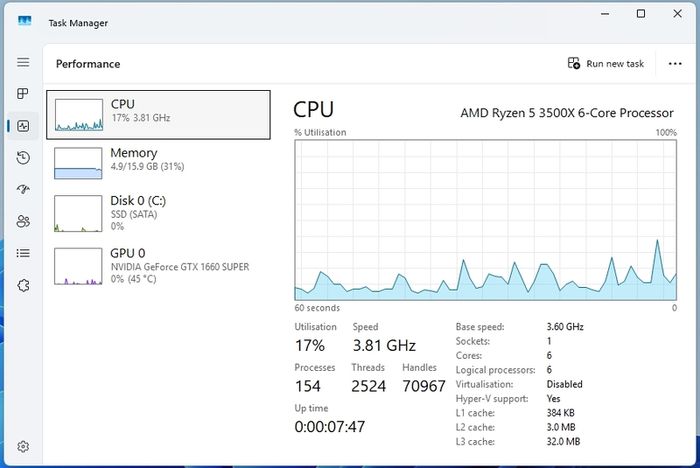Image resolution: width=700 pixels, height=468 pixels.
Task: Open the Startup apps page icon
Action: pos(23,189)
